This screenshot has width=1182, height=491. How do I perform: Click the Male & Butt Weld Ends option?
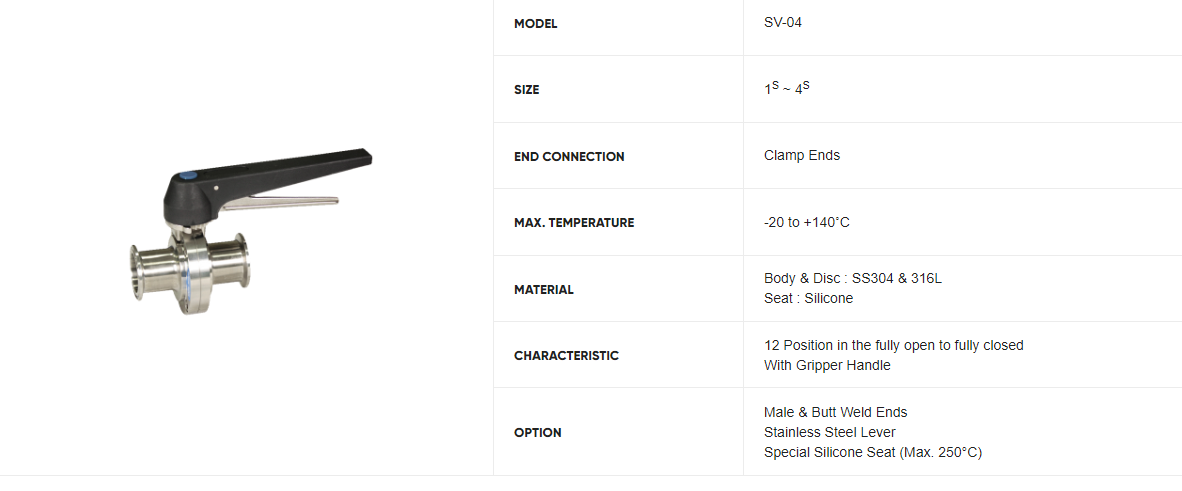835,412
